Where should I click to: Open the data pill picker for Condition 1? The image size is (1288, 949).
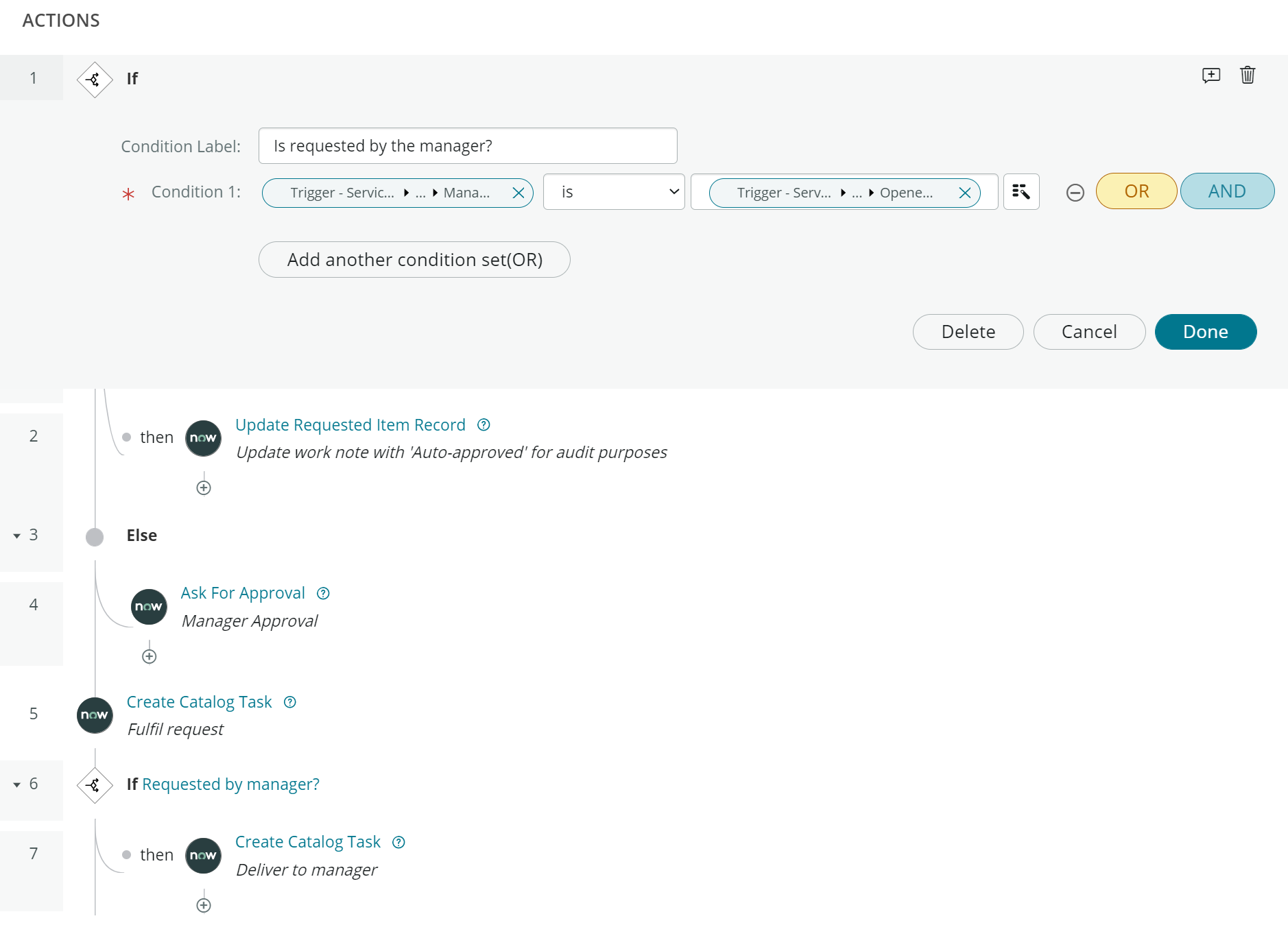(1021, 192)
